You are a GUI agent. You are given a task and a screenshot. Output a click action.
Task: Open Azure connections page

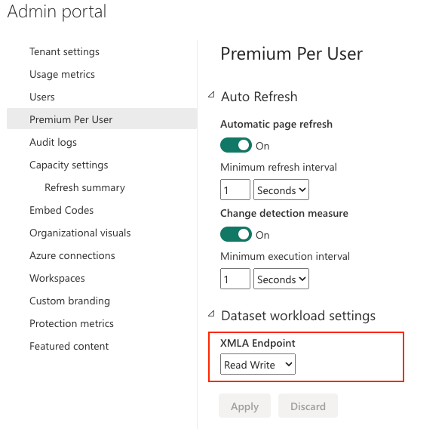point(72,256)
